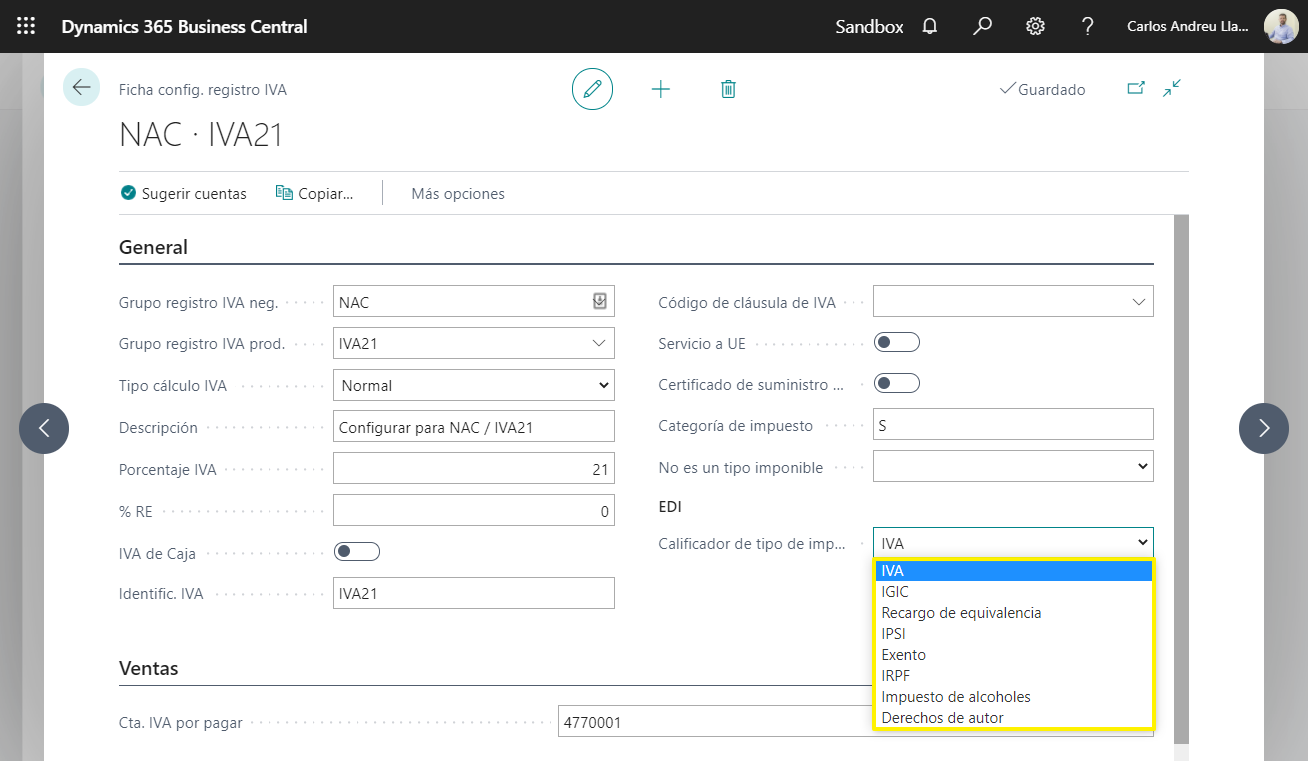Image resolution: width=1308 pixels, height=761 pixels.
Task: Click the EDI group heading
Action: 670,507
